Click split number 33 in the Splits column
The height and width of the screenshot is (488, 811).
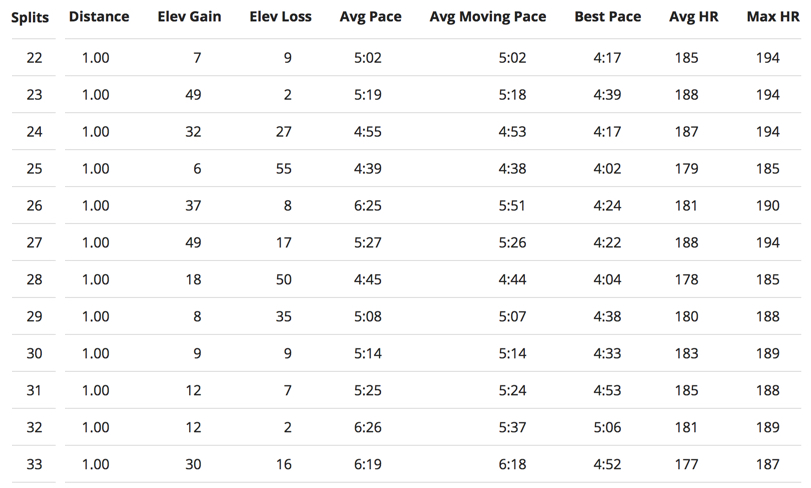[34, 464]
